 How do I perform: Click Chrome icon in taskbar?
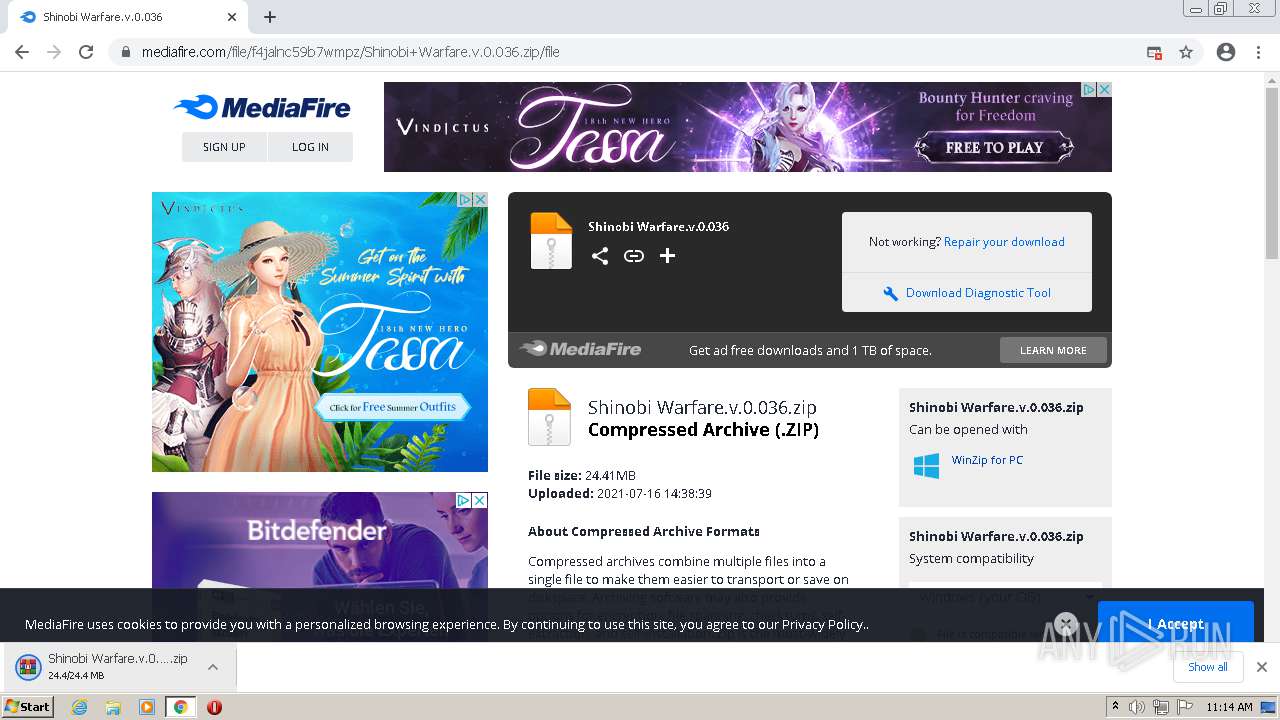[181, 707]
